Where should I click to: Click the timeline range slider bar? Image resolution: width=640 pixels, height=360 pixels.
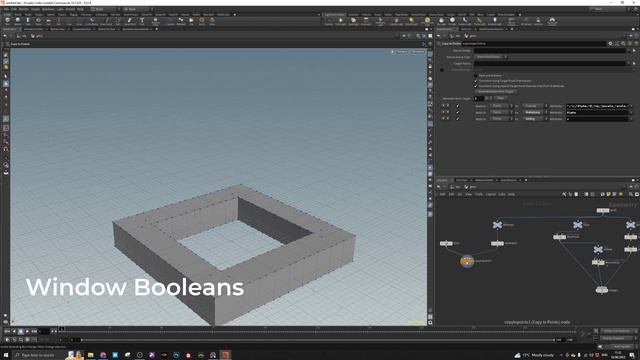(317, 340)
